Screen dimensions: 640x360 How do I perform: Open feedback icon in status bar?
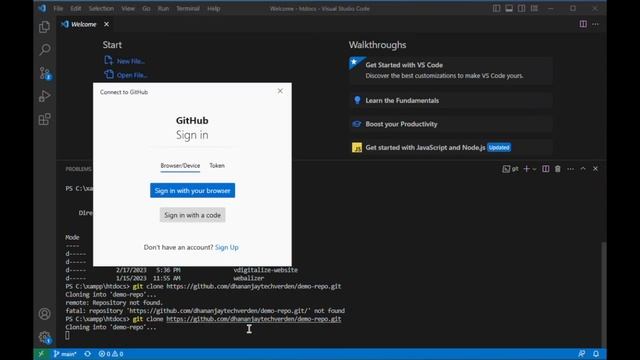pyautogui.click(x=582, y=354)
